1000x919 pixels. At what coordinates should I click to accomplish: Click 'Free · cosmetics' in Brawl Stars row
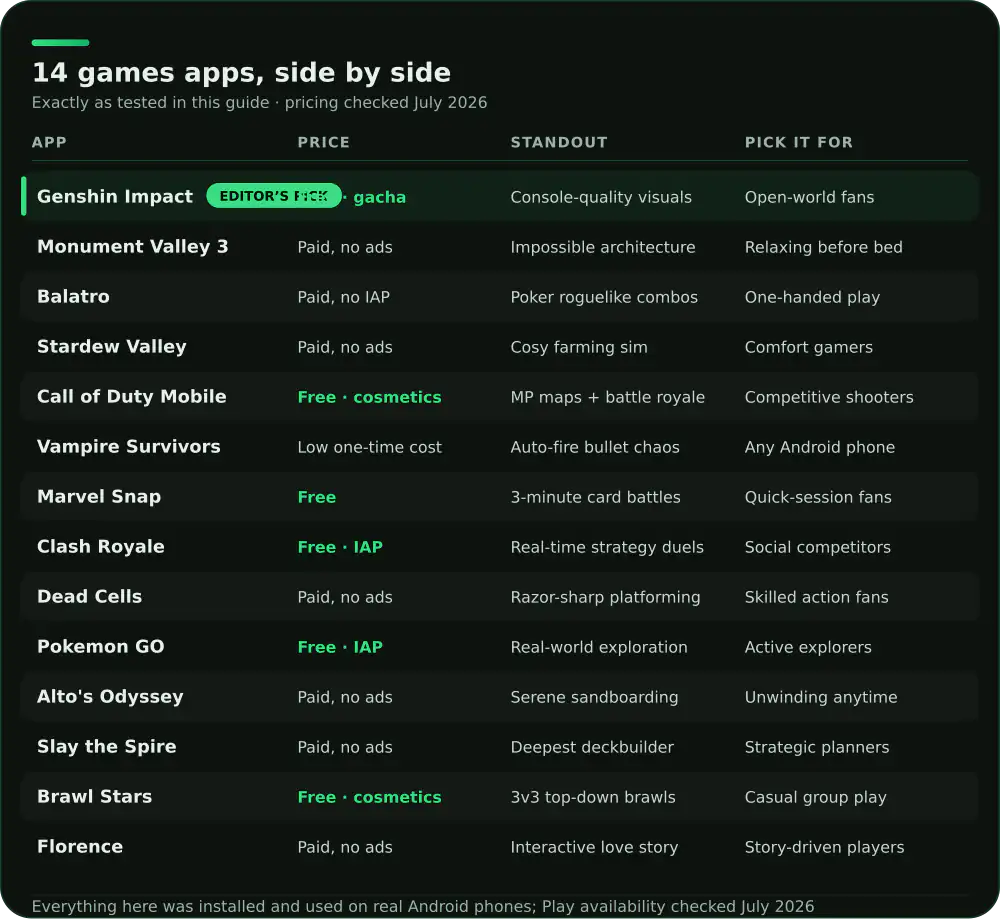369,797
